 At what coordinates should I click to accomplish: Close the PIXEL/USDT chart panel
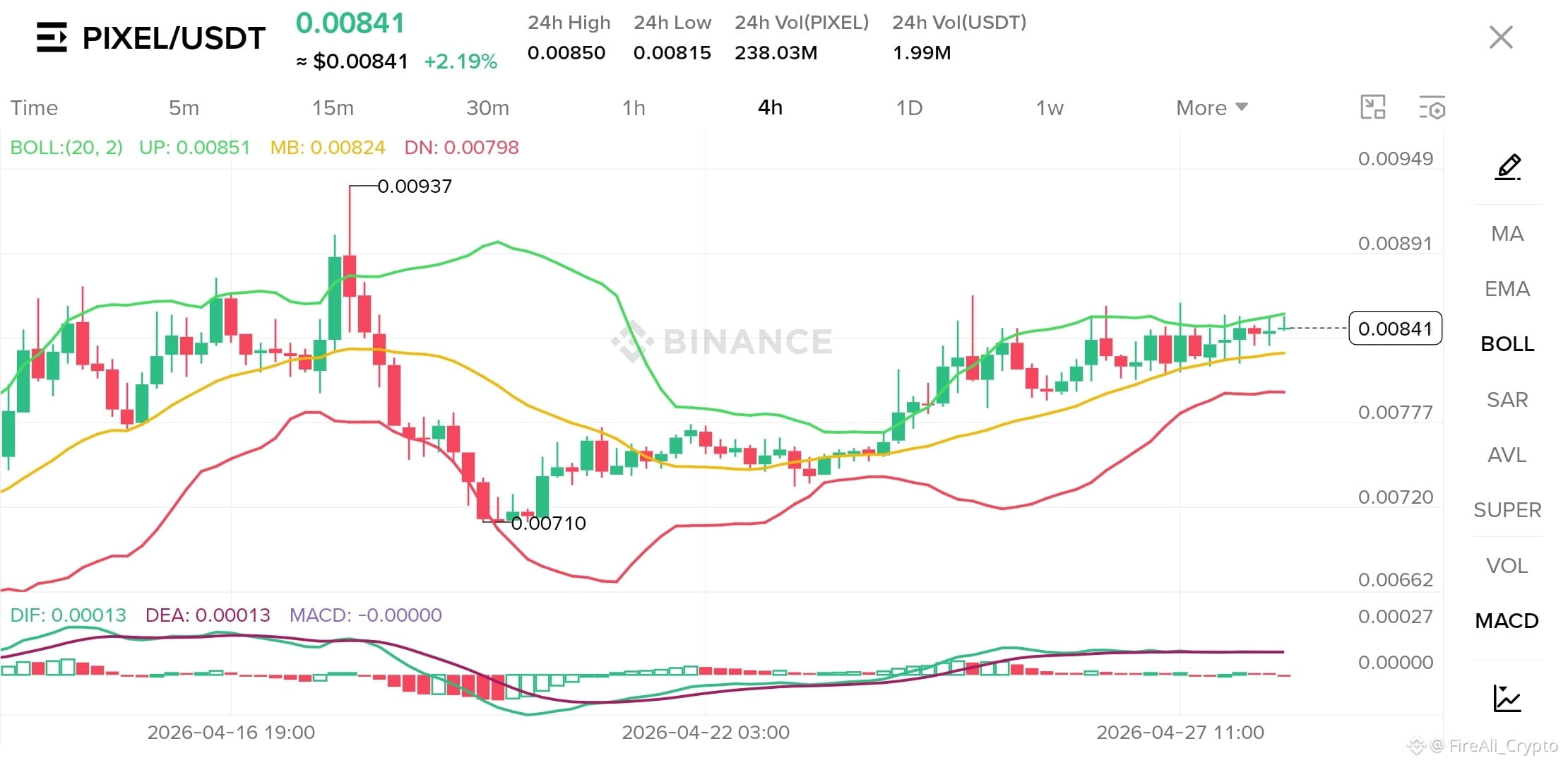1501,37
